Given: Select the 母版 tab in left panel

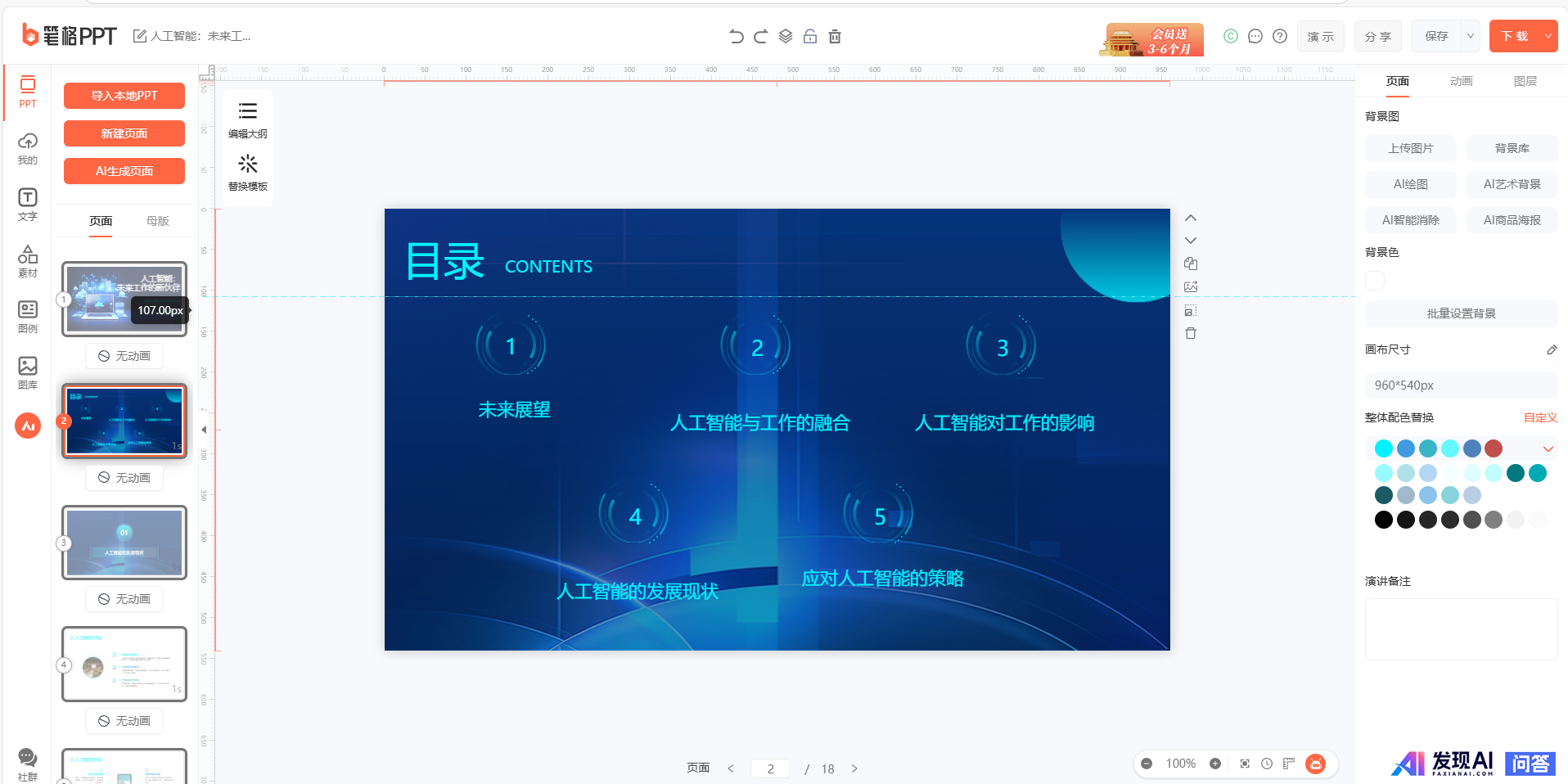Looking at the screenshot, I should pyautogui.click(x=158, y=221).
